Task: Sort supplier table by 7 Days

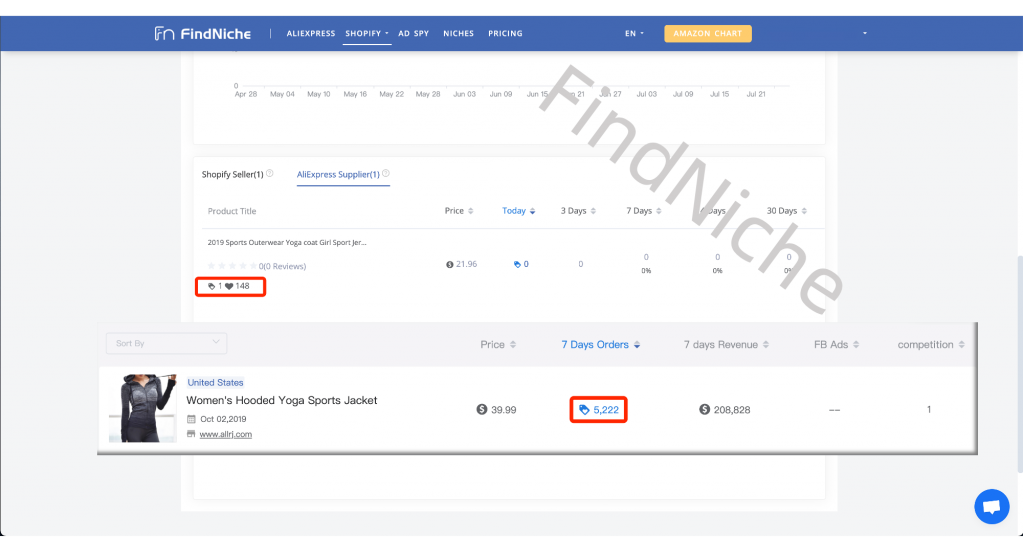Action: tap(644, 211)
